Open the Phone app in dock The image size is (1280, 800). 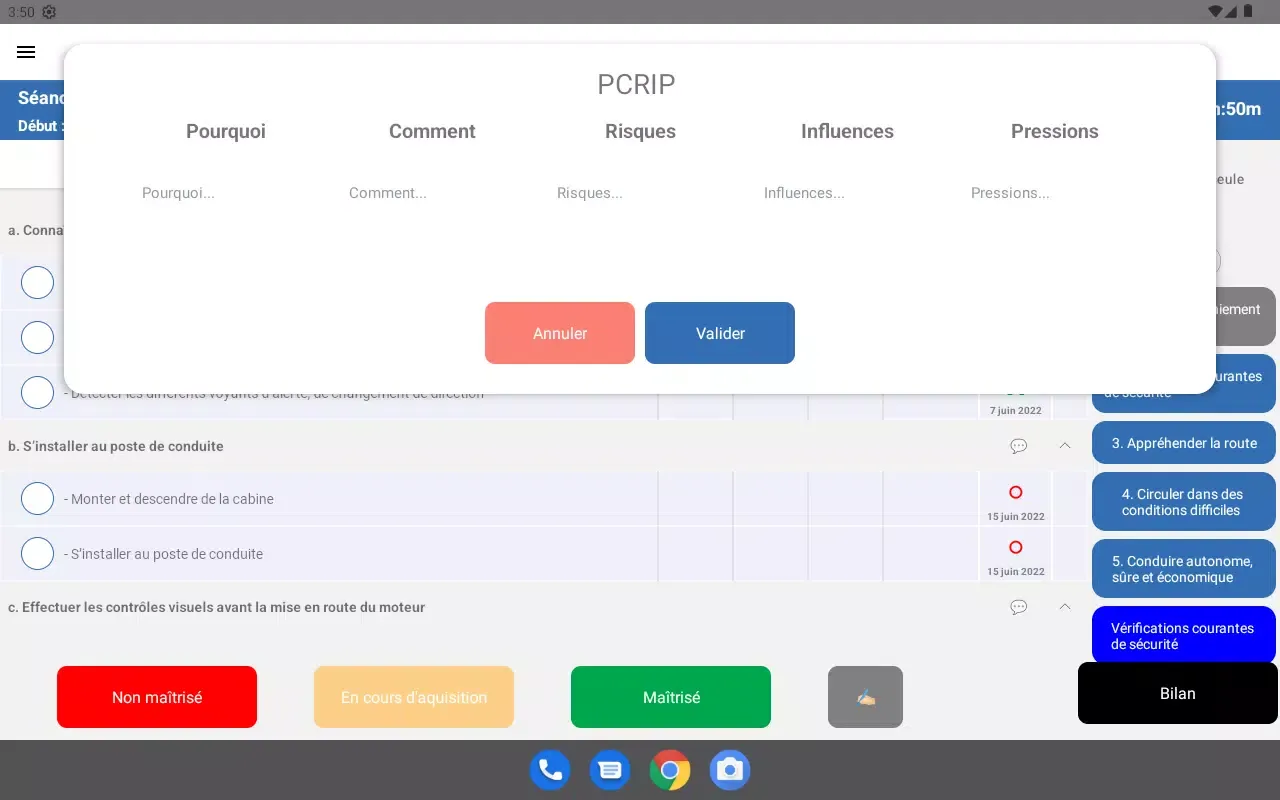(549, 770)
